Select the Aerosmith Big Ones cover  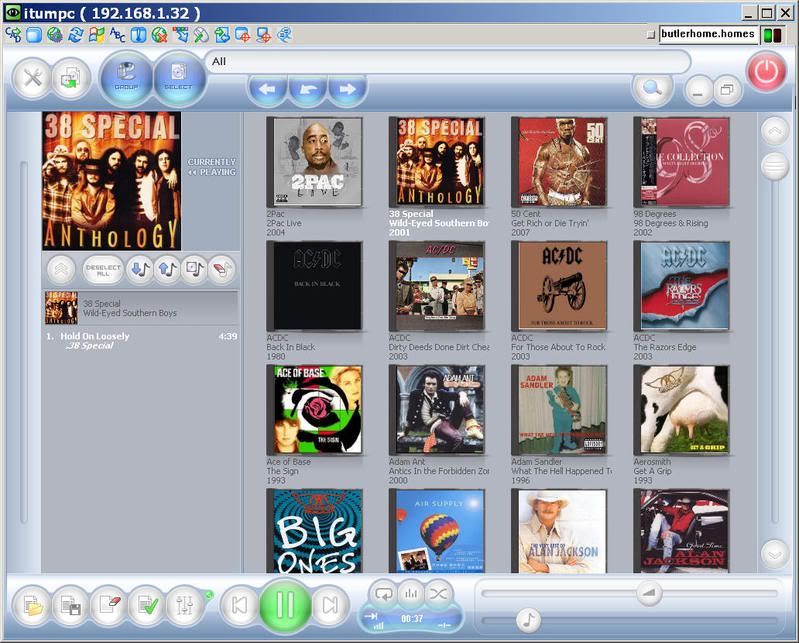click(x=314, y=531)
